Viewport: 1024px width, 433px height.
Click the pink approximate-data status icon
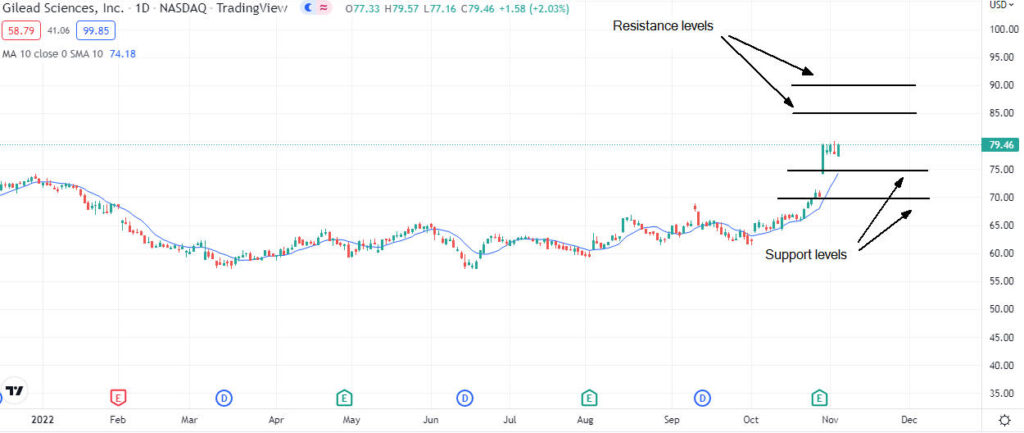pyautogui.click(x=323, y=8)
